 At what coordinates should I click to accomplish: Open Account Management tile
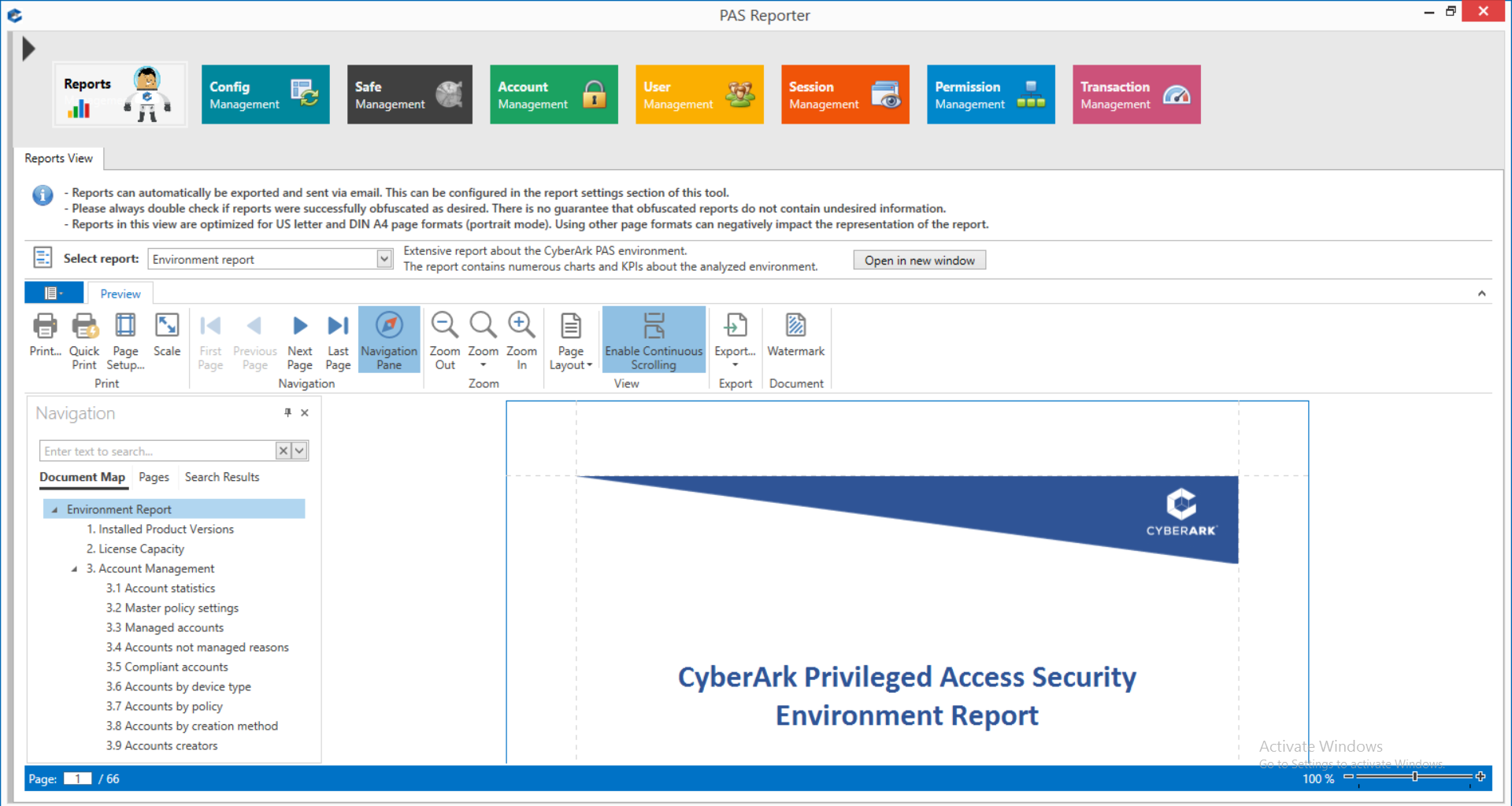pyautogui.click(x=554, y=94)
